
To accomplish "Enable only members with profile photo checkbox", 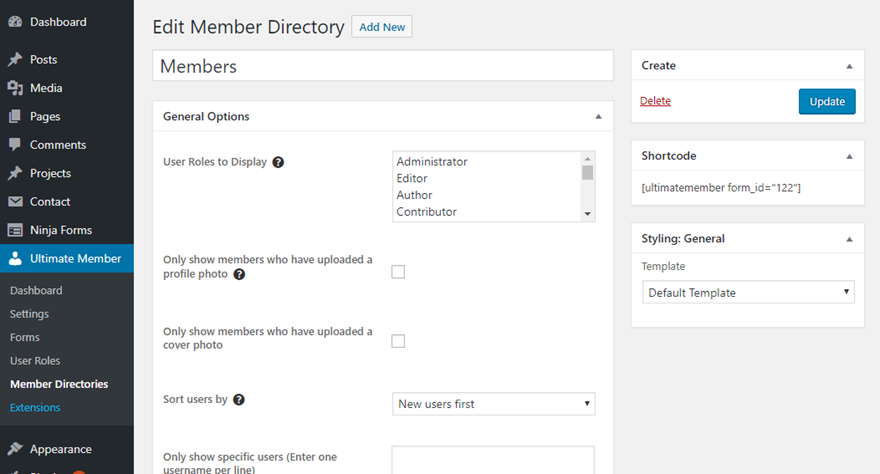I will click(398, 271).
